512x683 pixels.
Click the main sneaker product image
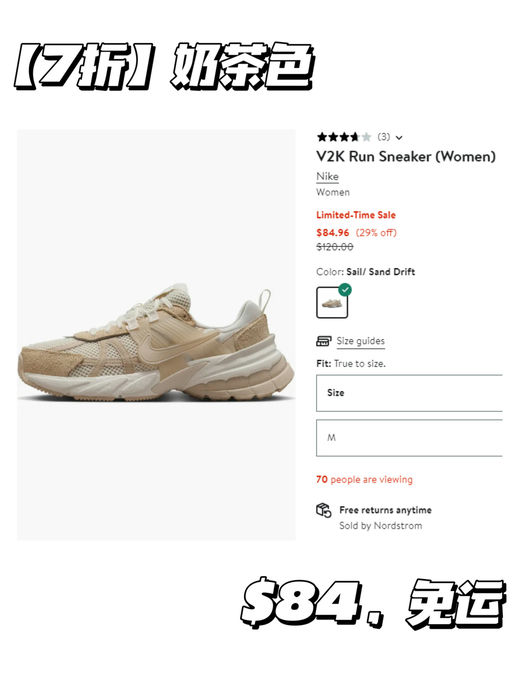(156, 335)
